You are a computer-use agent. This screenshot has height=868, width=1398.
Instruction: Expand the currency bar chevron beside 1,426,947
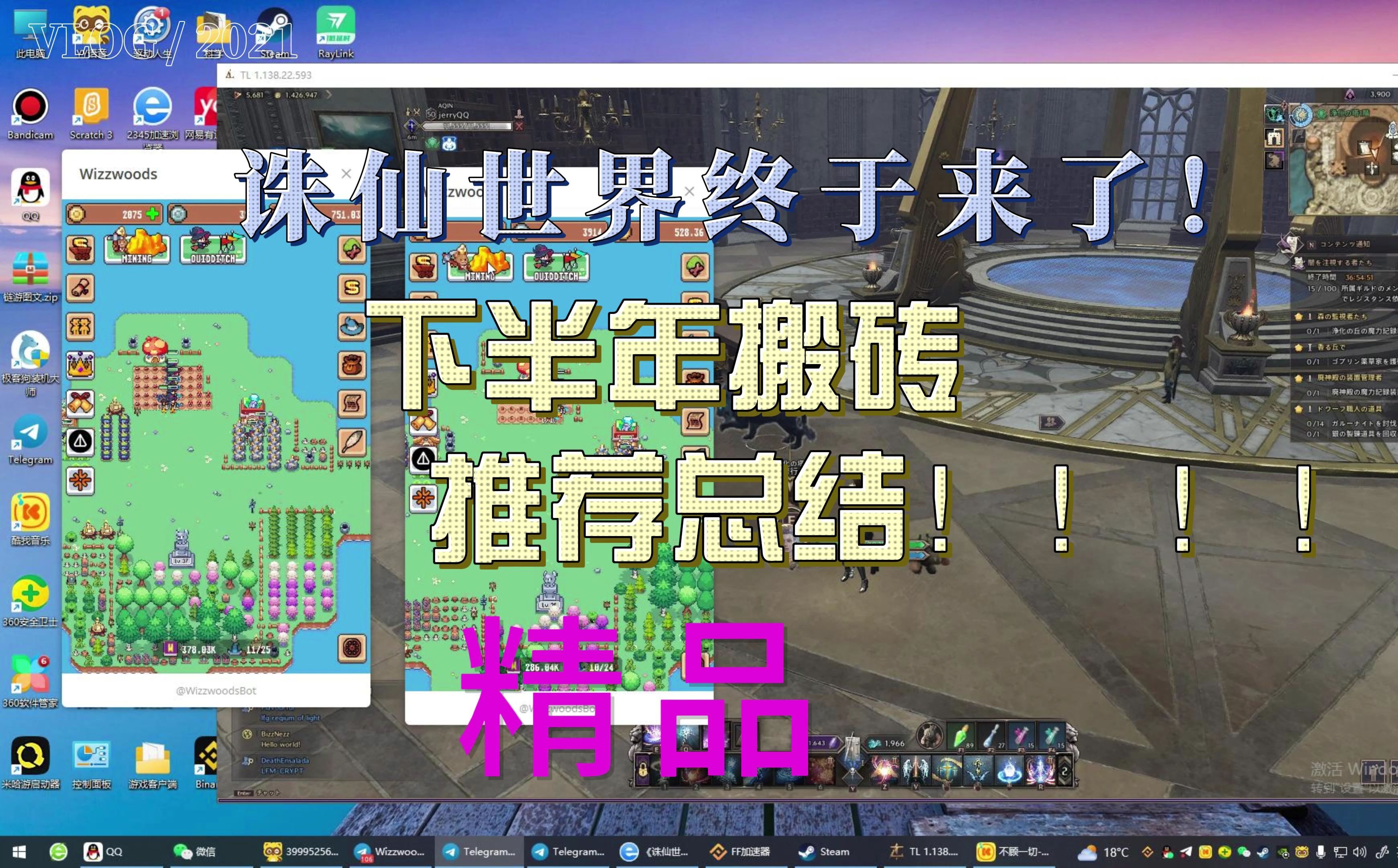(x=330, y=95)
